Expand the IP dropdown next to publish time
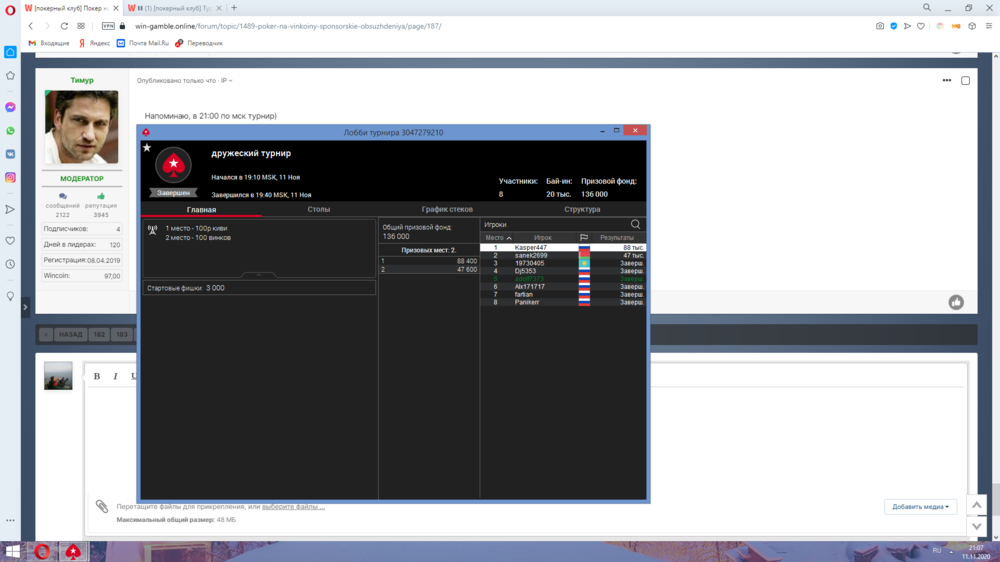This screenshot has height=562, width=1000. 226,81
